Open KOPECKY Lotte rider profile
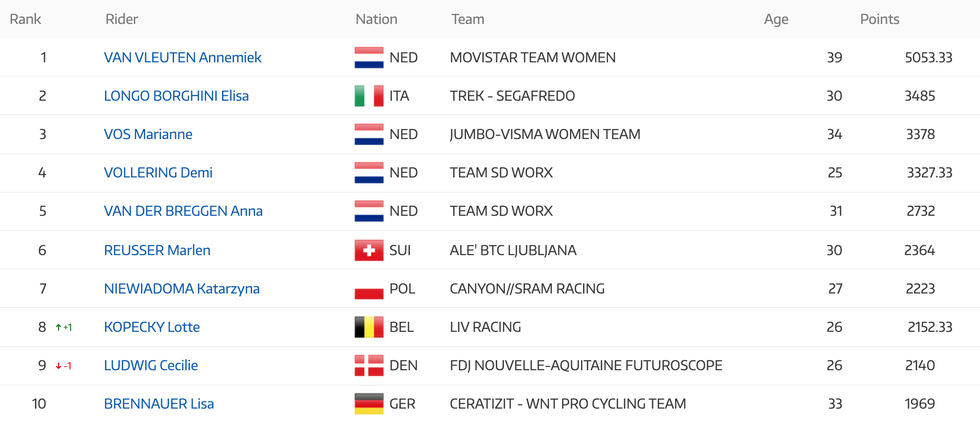Viewport: 980px width, 423px height. tap(152, 327)
